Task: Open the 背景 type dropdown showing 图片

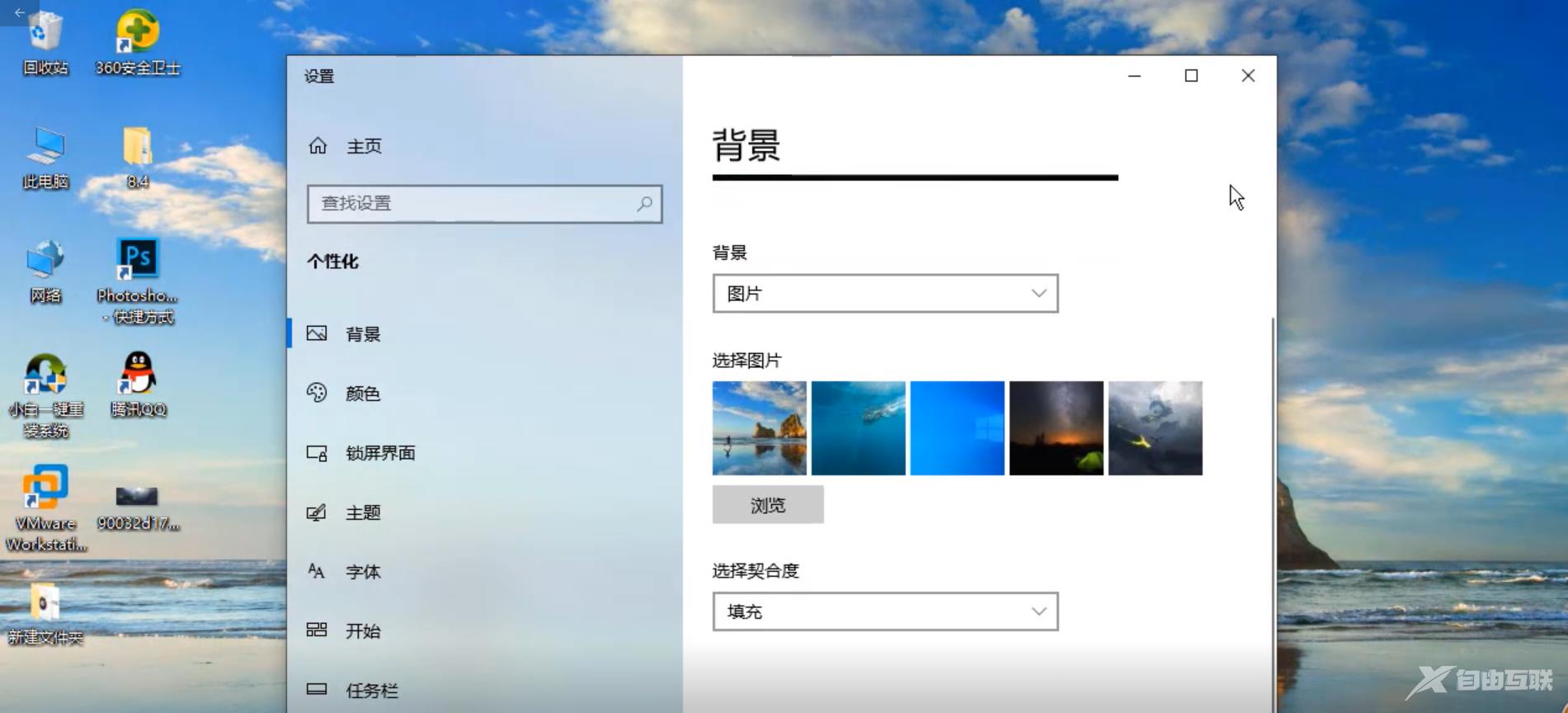Action: point(885,294)
